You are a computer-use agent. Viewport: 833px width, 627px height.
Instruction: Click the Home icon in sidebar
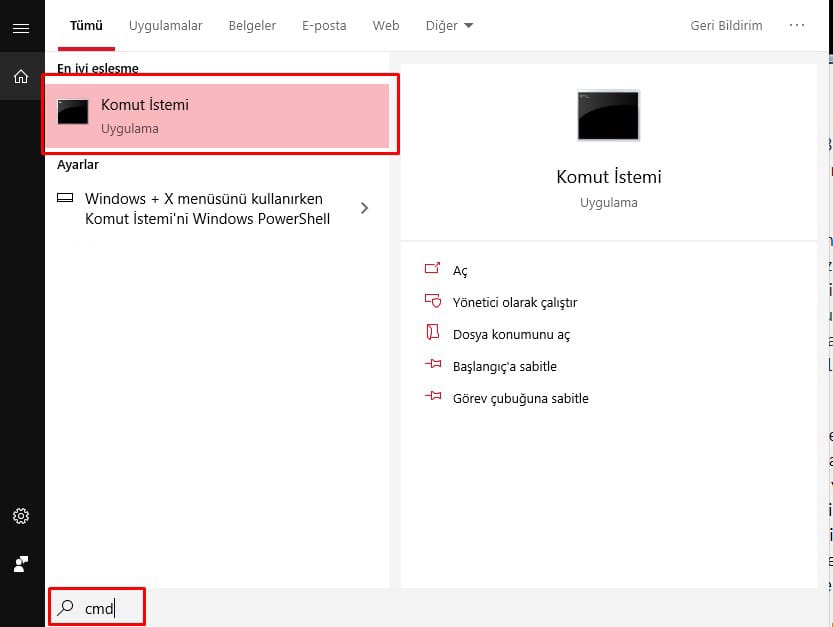pyautogui.click(x=20, y=77)
